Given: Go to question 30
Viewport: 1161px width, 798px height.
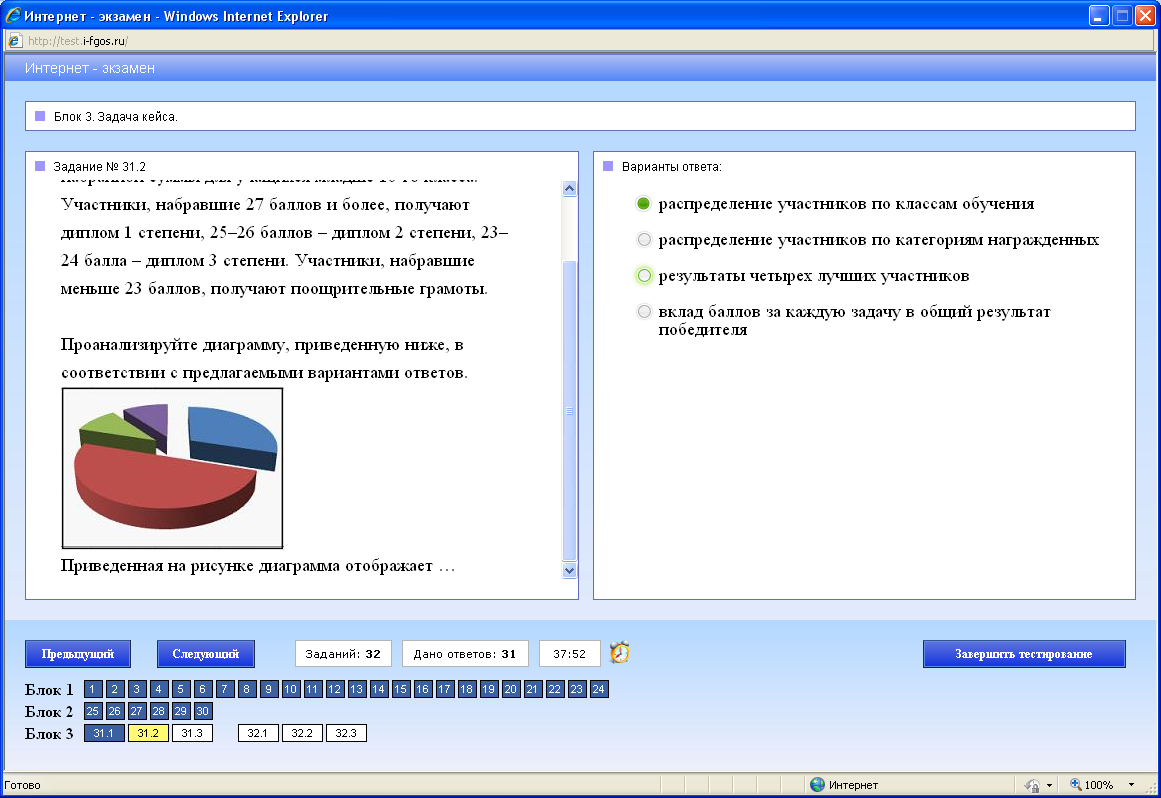Looking at the screenshot, I should point(202,711).
